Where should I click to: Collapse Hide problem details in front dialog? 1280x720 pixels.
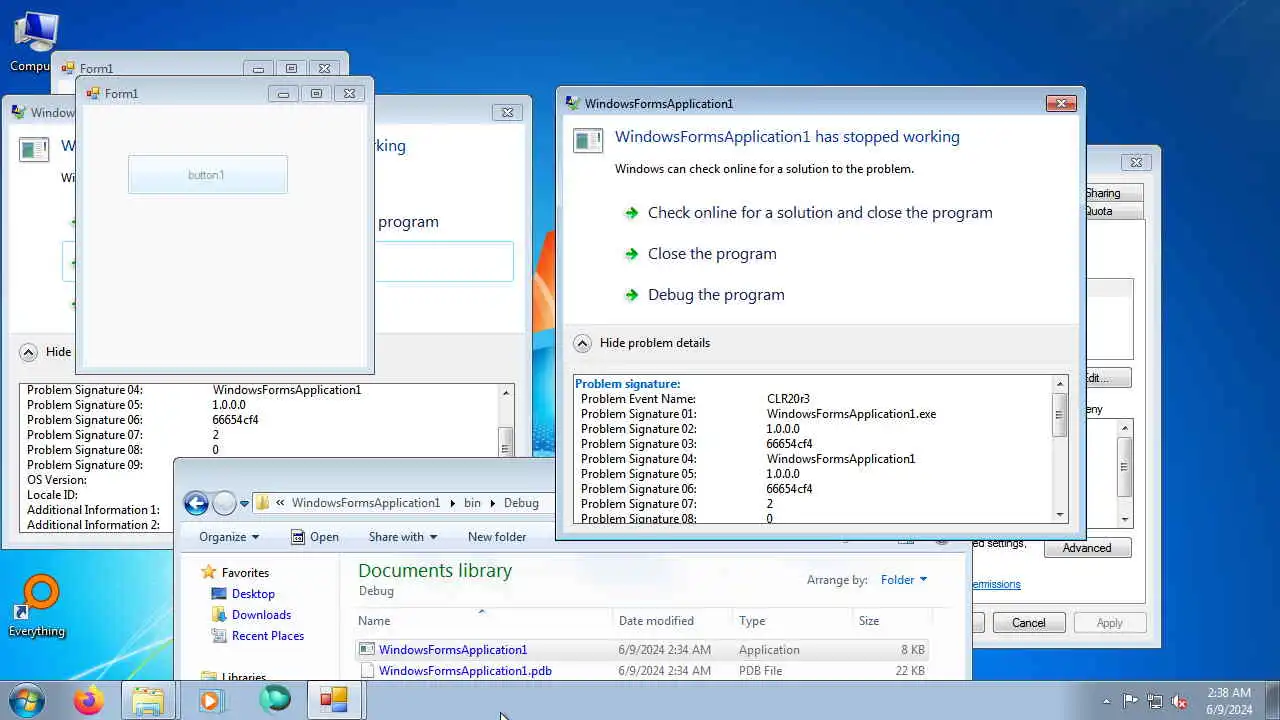(x=642, y=343)
